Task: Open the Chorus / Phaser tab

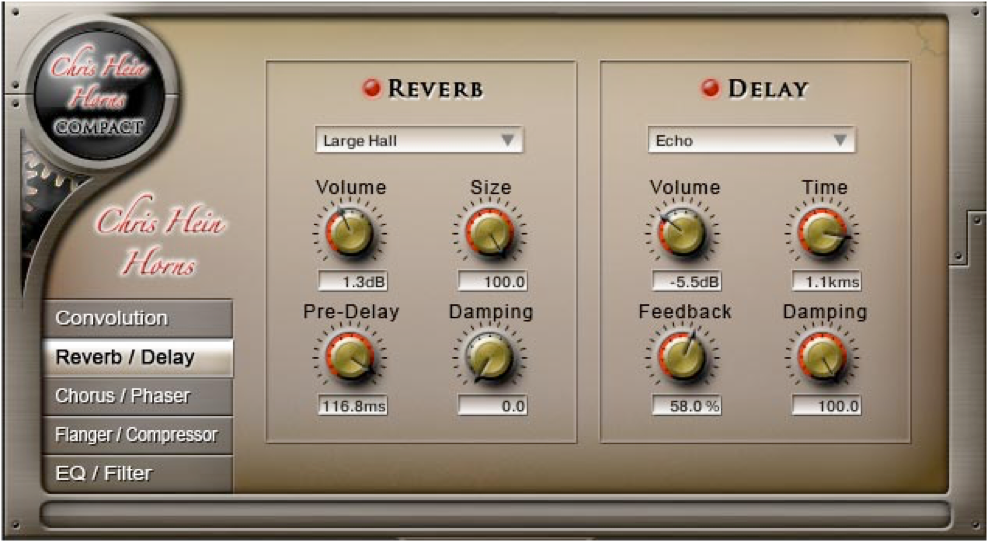Action: click(137, 396)
